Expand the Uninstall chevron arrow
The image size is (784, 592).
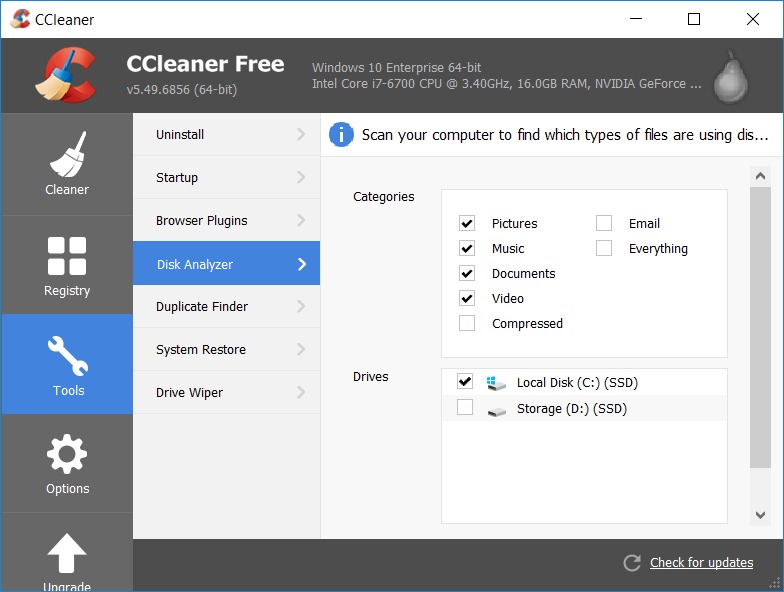point(301,135)
